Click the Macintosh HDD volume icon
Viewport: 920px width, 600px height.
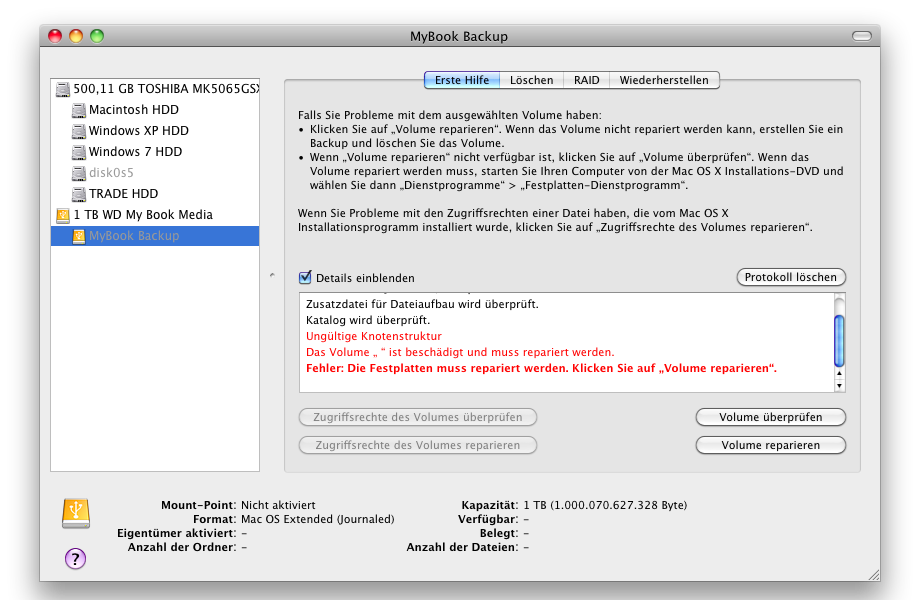coord(79,110)
